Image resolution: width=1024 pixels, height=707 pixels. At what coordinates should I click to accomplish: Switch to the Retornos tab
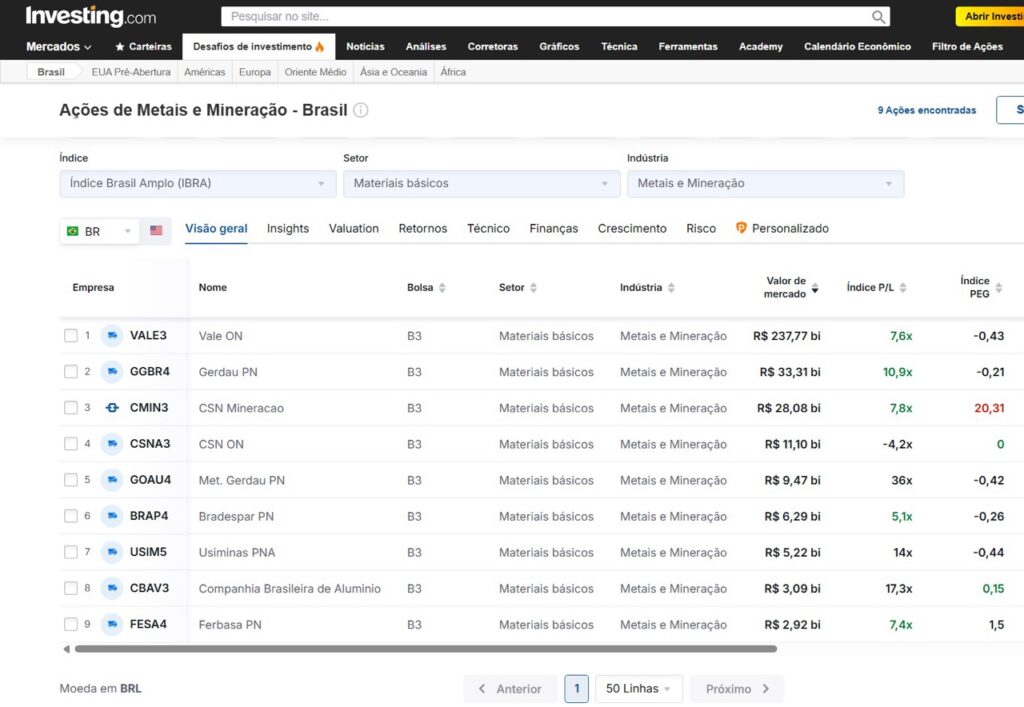click(423, 228)
